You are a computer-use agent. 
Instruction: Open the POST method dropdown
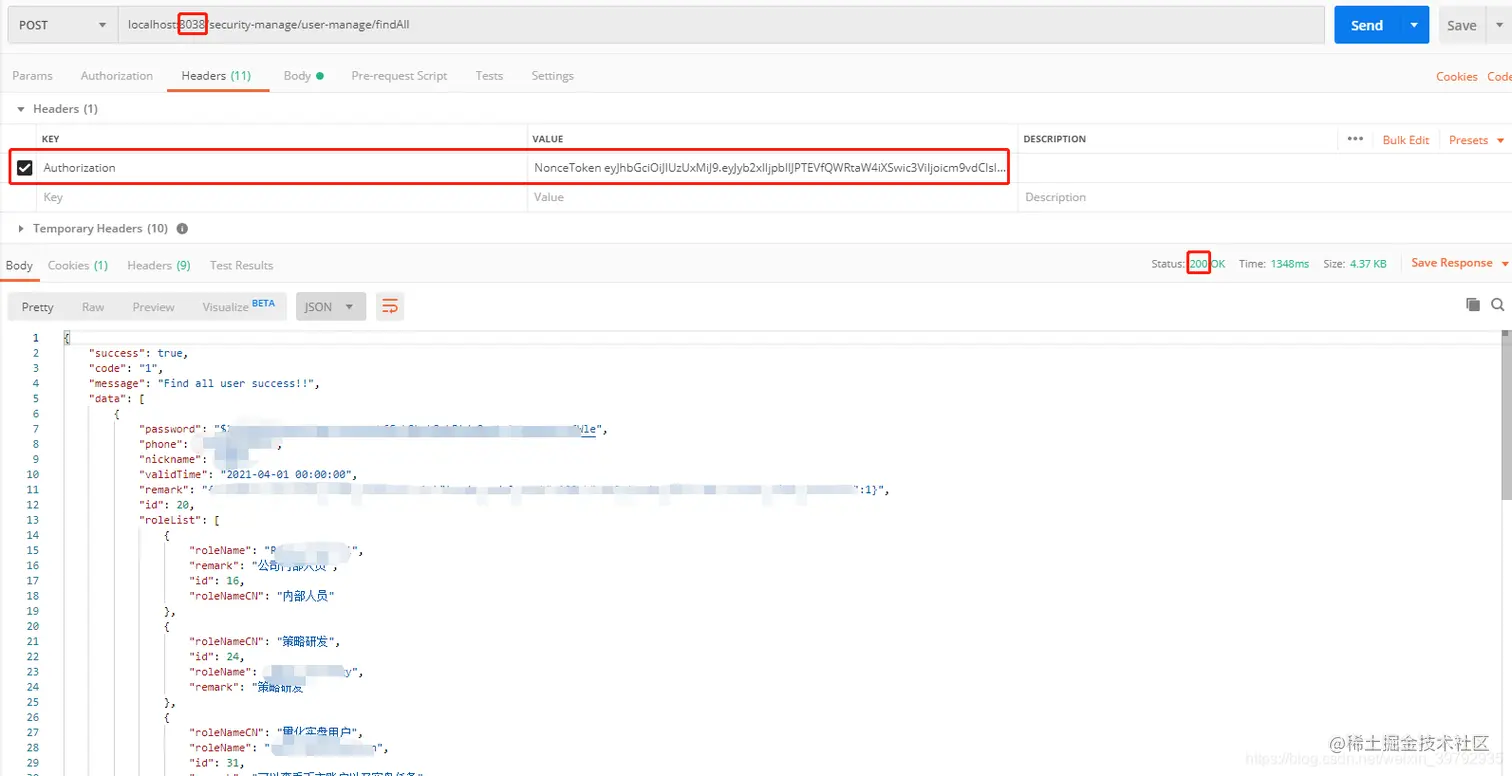[x=62, y=25]
